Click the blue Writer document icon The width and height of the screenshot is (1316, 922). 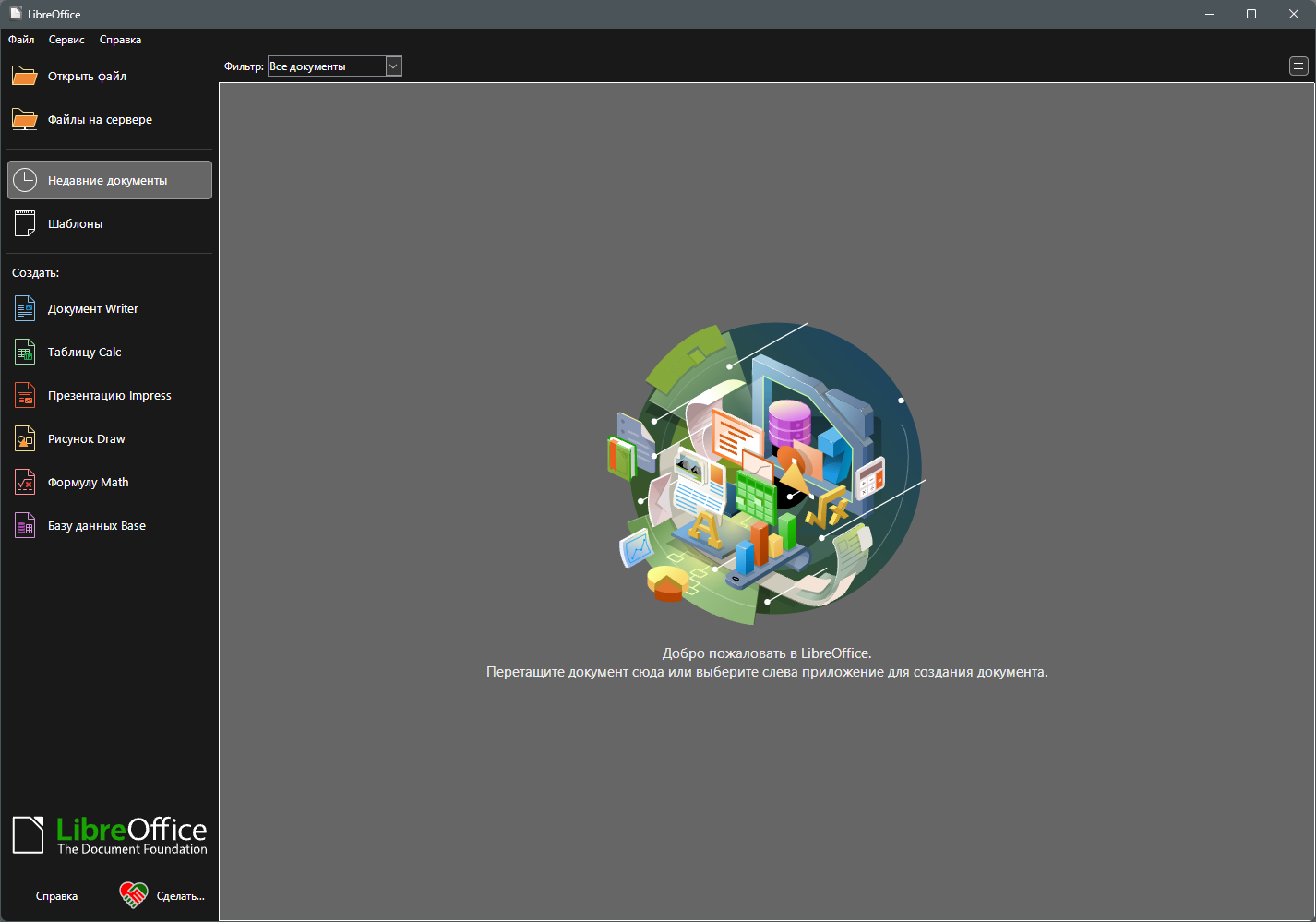[25, 308]
